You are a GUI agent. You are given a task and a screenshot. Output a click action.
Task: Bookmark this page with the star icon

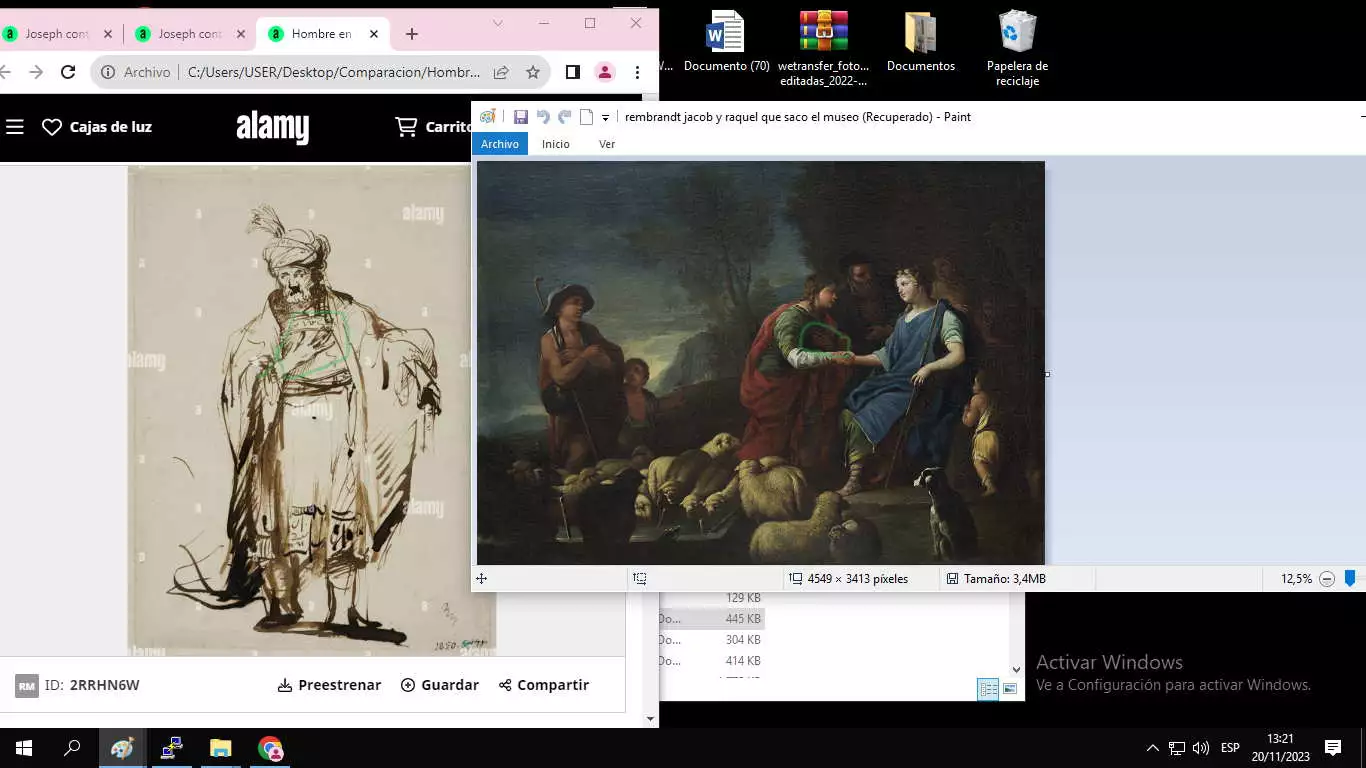click(x=533, y=72)
